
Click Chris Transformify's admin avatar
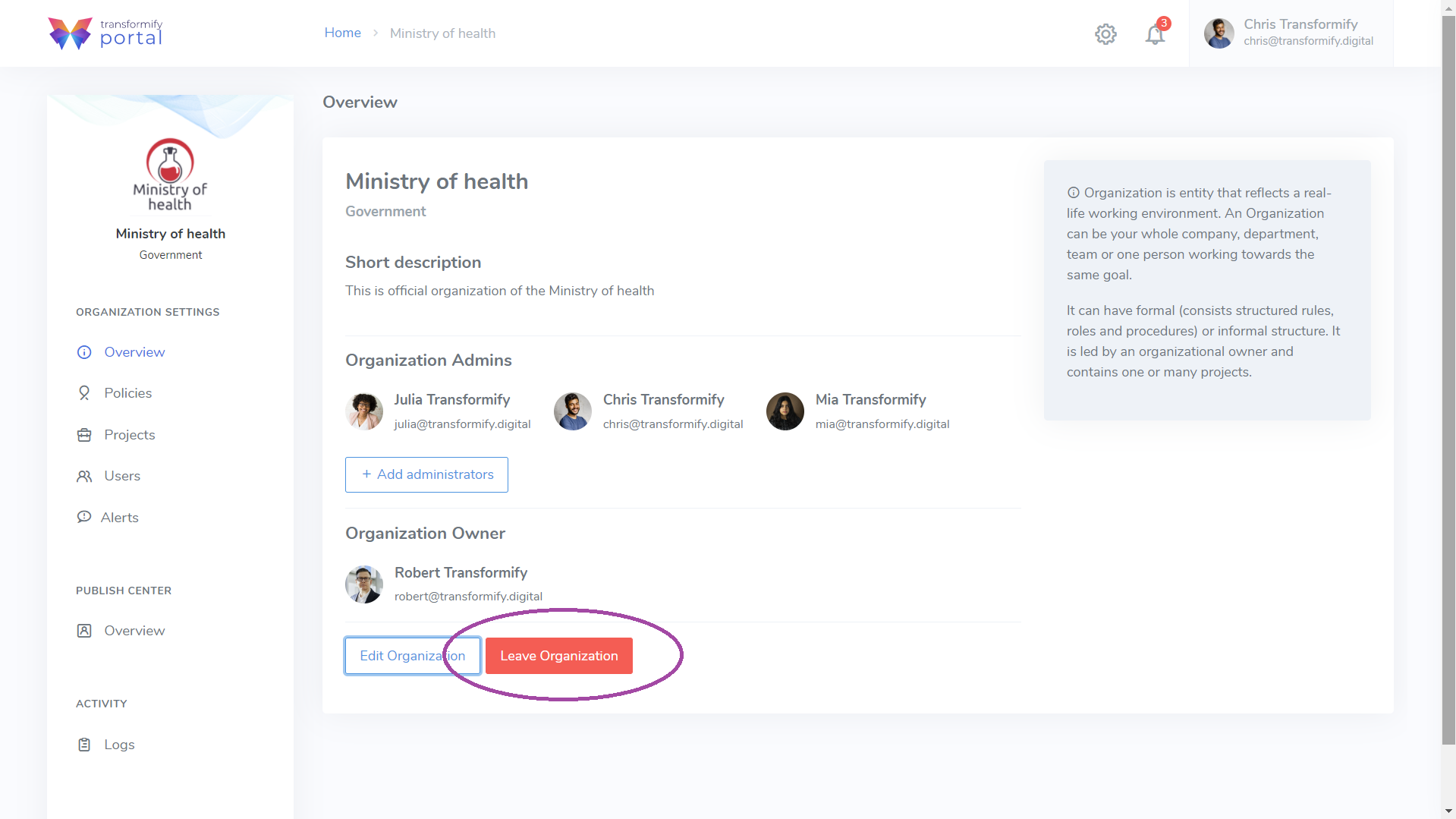tap(573, 411)
